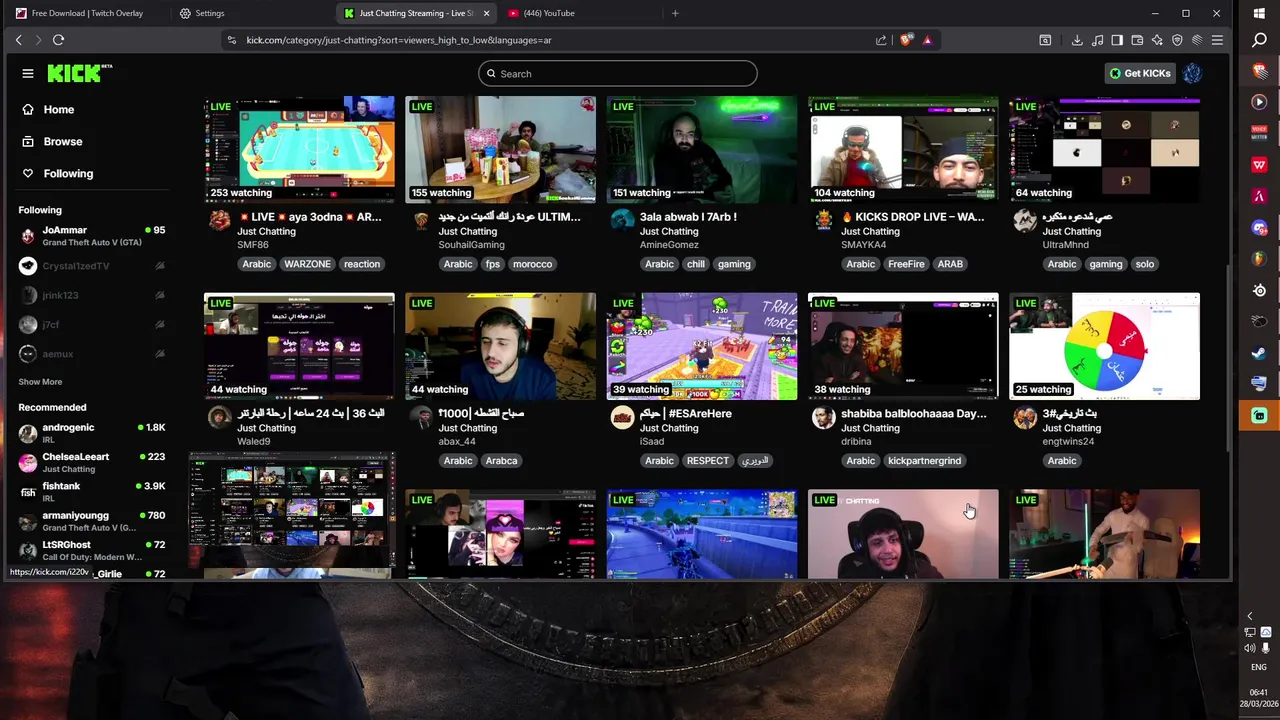
Task: Open AmineGomez channel name
Action: click(669, 245)
